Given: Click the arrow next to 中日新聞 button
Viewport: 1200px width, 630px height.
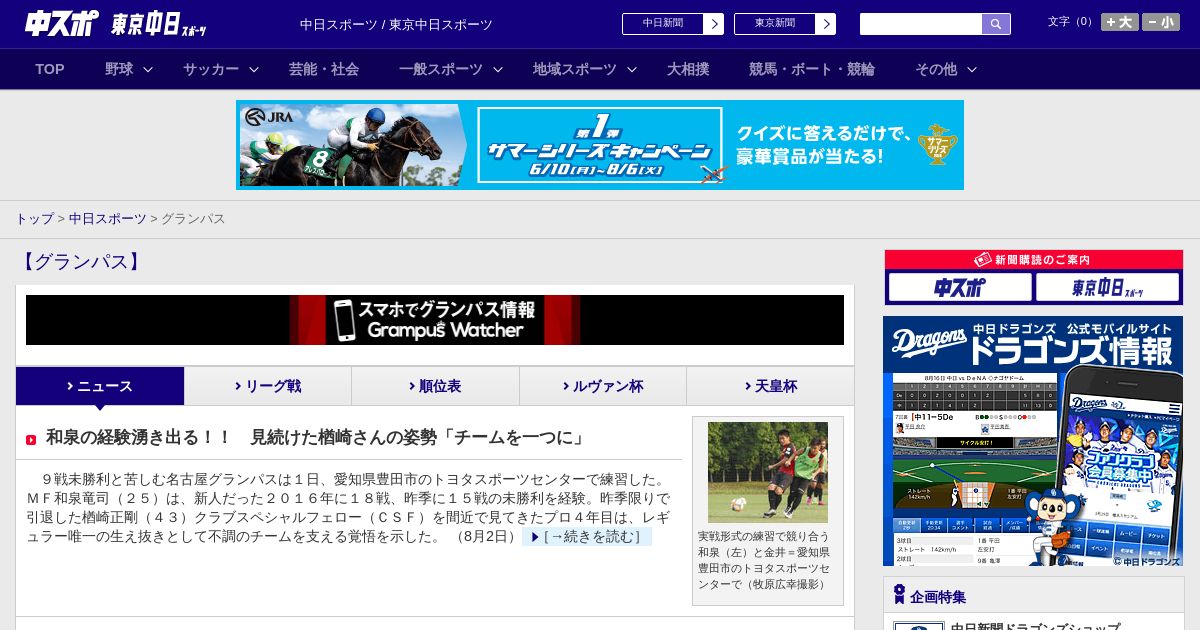Looking at the screenshot, I should coord(713,24).
